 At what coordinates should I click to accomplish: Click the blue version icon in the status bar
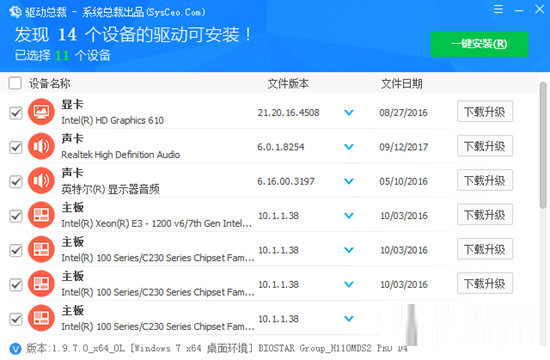pyautogui.click(x=15, y=348)
